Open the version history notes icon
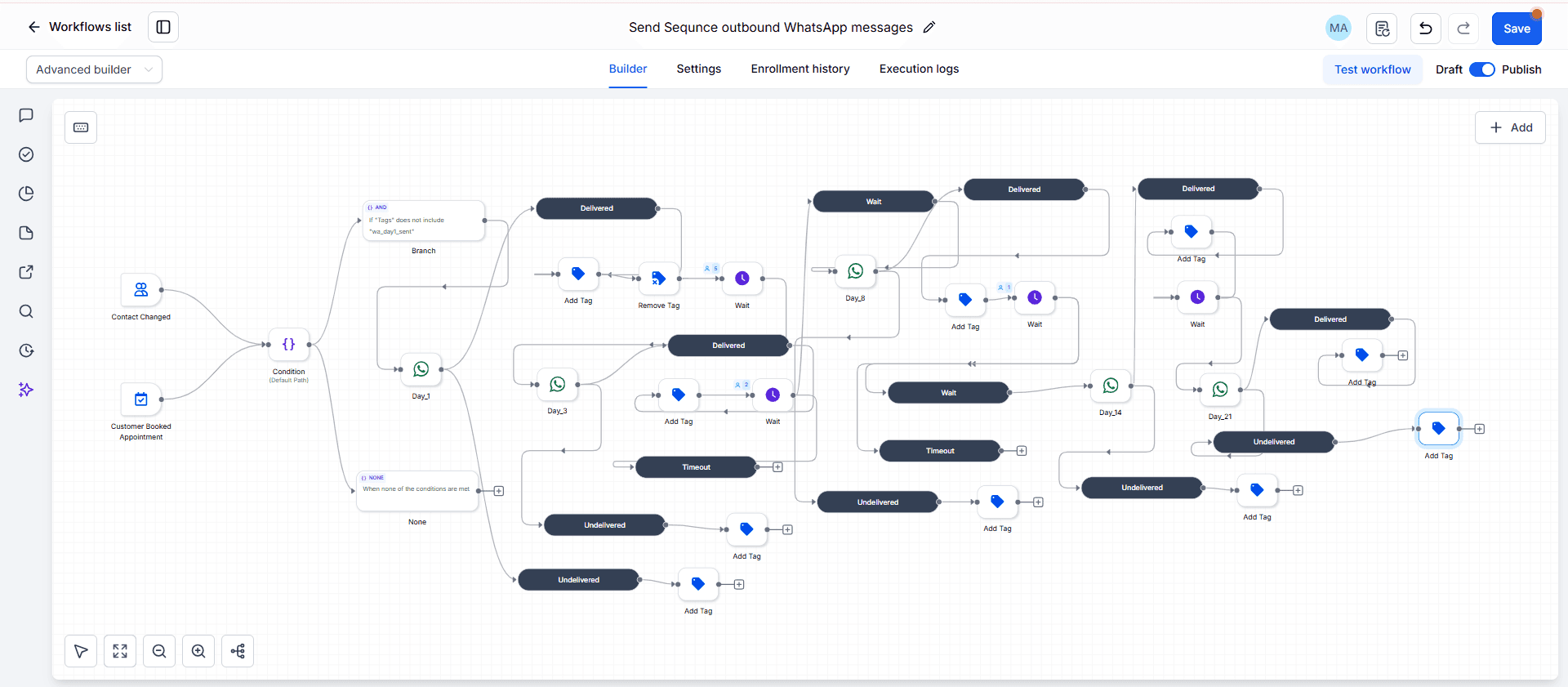1568x687 pixels. [1382, 29]
